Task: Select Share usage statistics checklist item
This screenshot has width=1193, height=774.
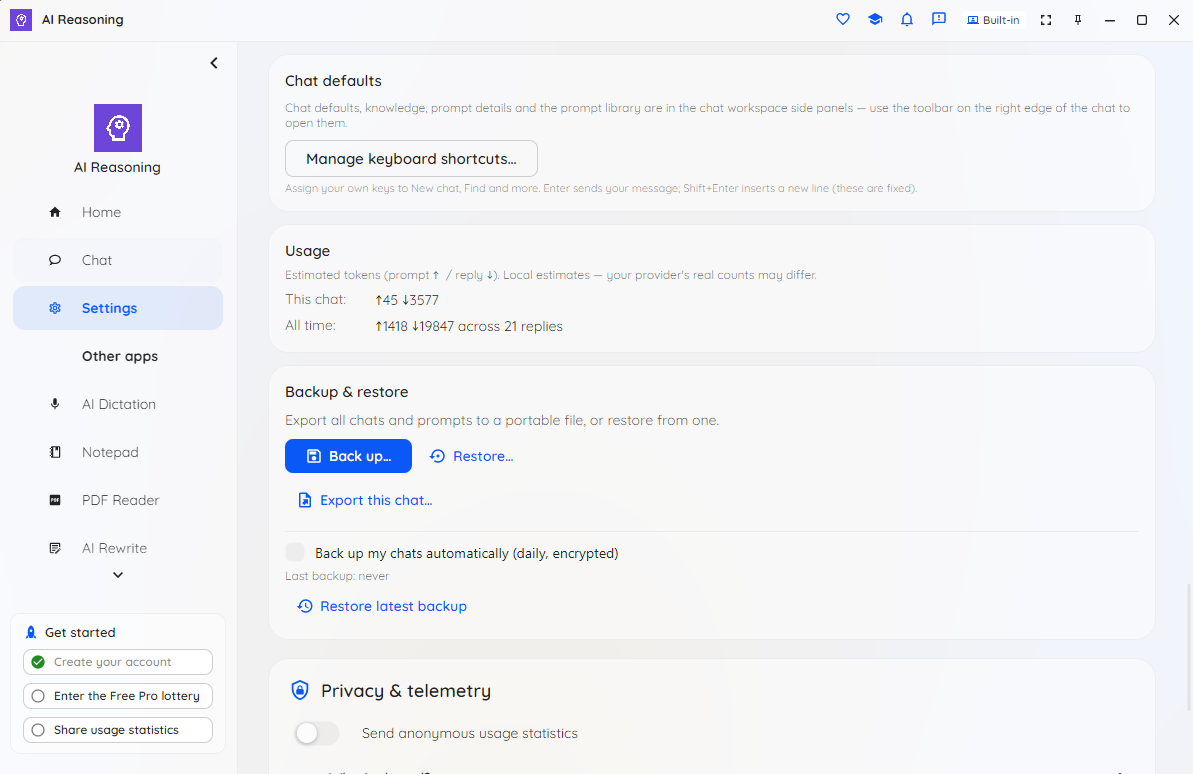Action: click(118, 730)
